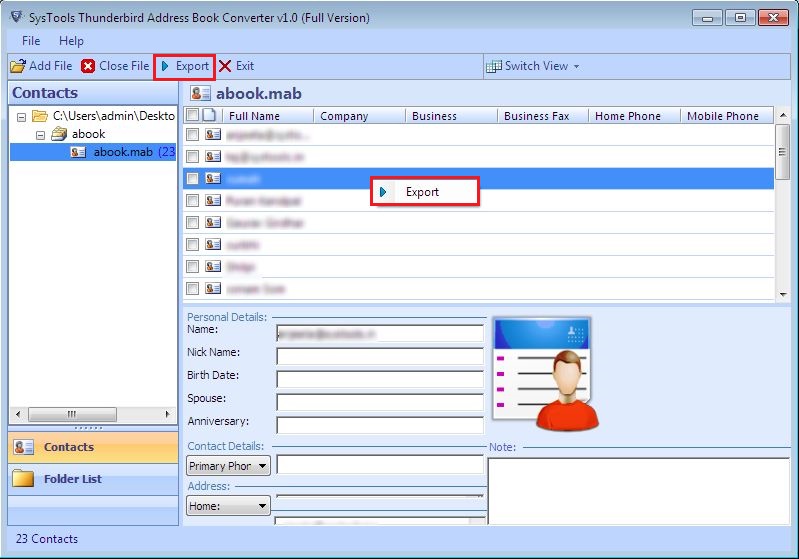Select the abook folder in tree
Screen dimensions: 799x559
pyautogui.click(x=88, y=134)
